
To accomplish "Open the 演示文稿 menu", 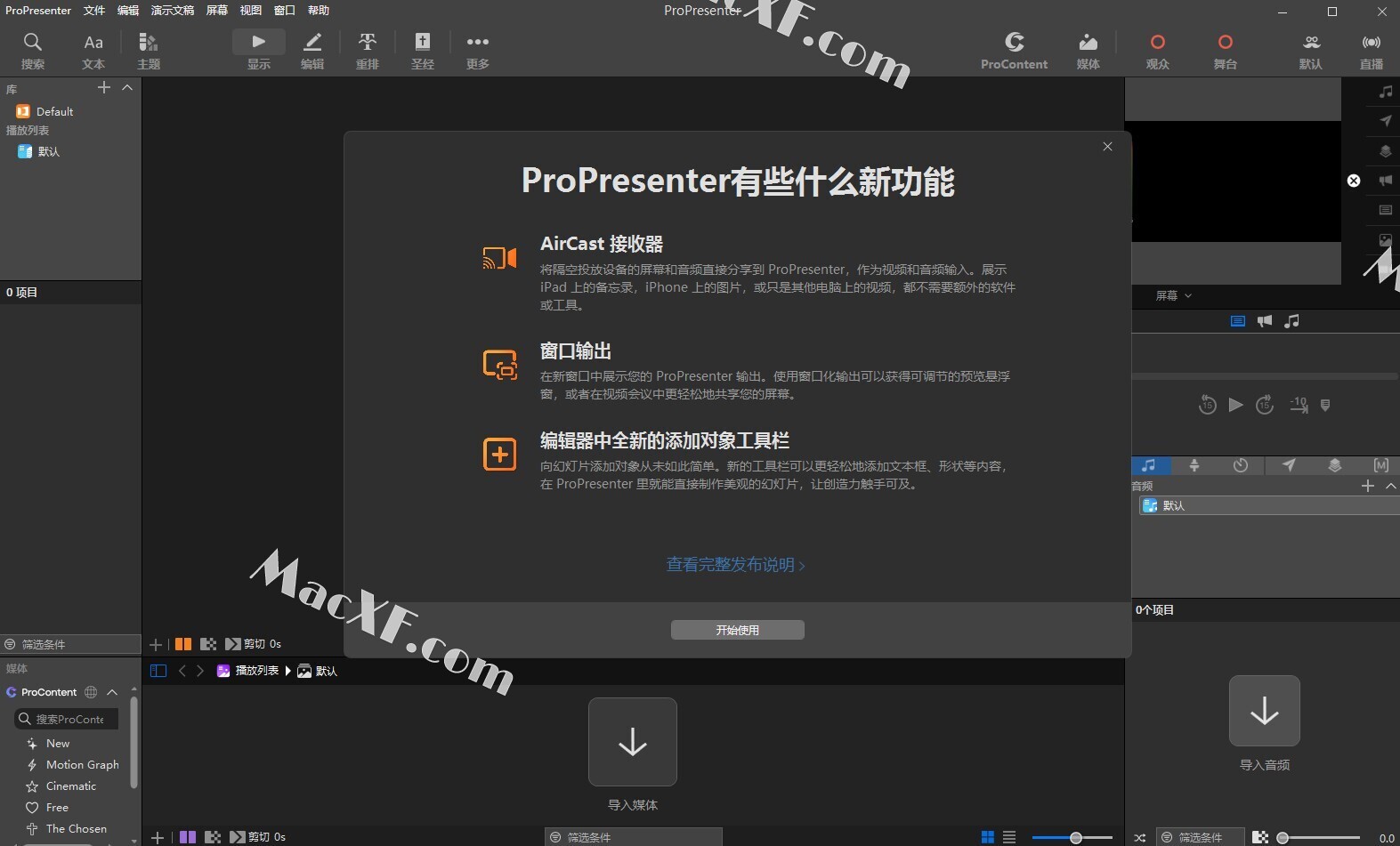I will 173,11.
